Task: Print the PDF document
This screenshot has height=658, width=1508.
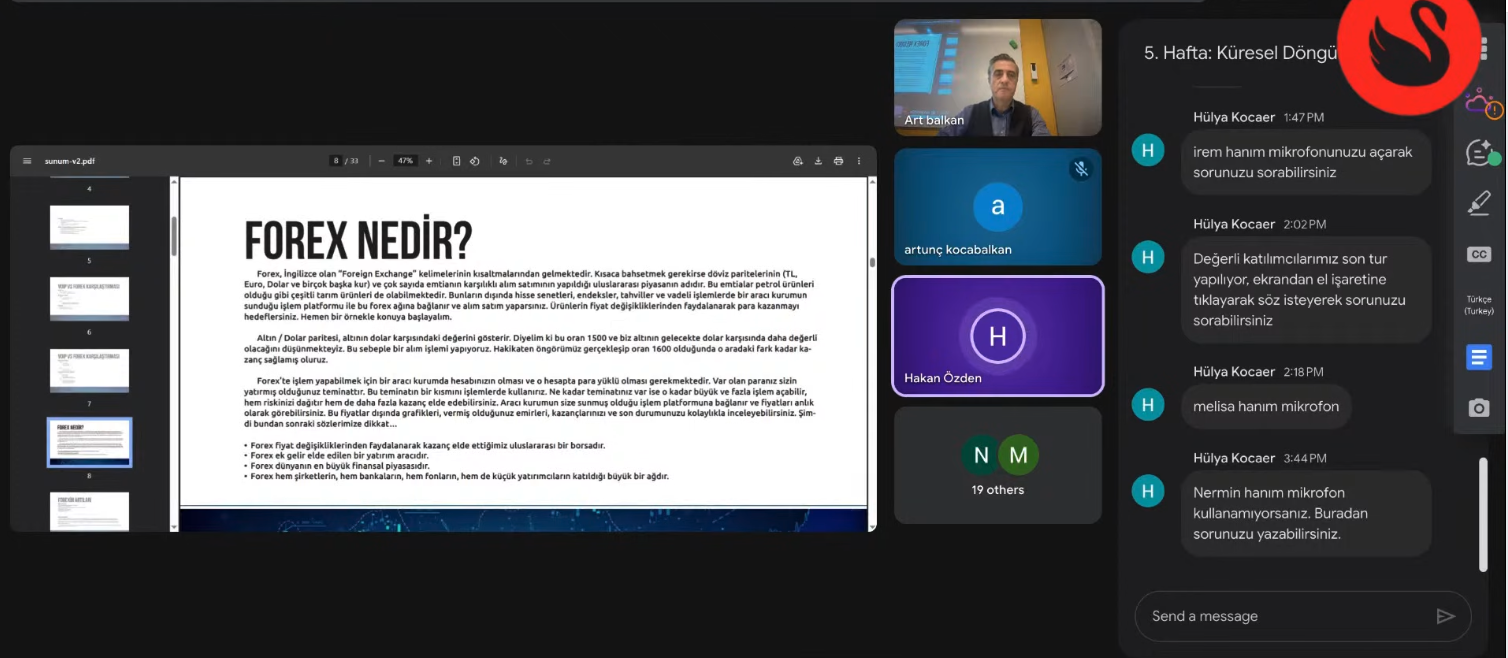Action: [x=838, y=161]
